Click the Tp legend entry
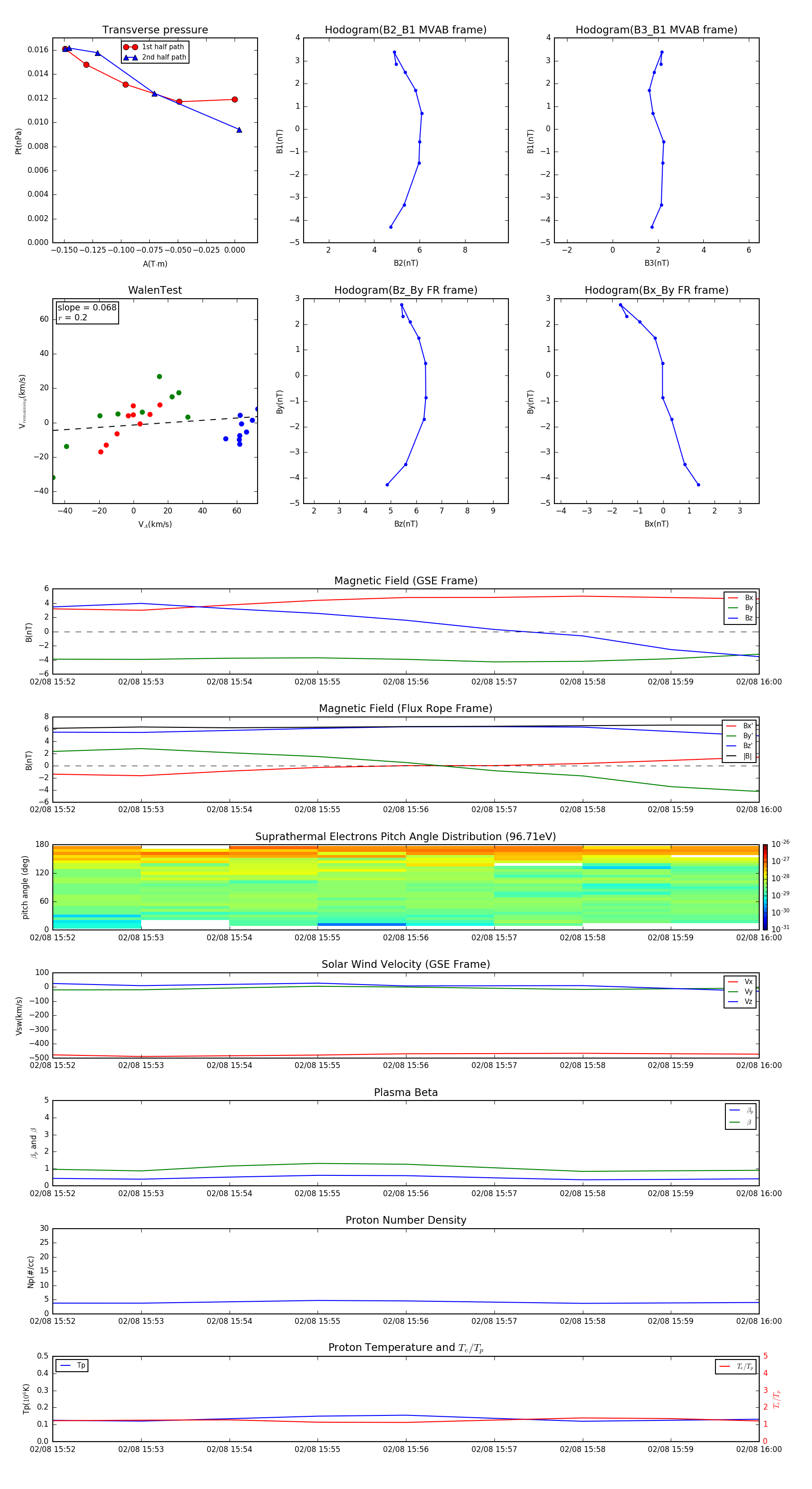This screenshot has height=1489, width=812. click(x=72, y=1366)
